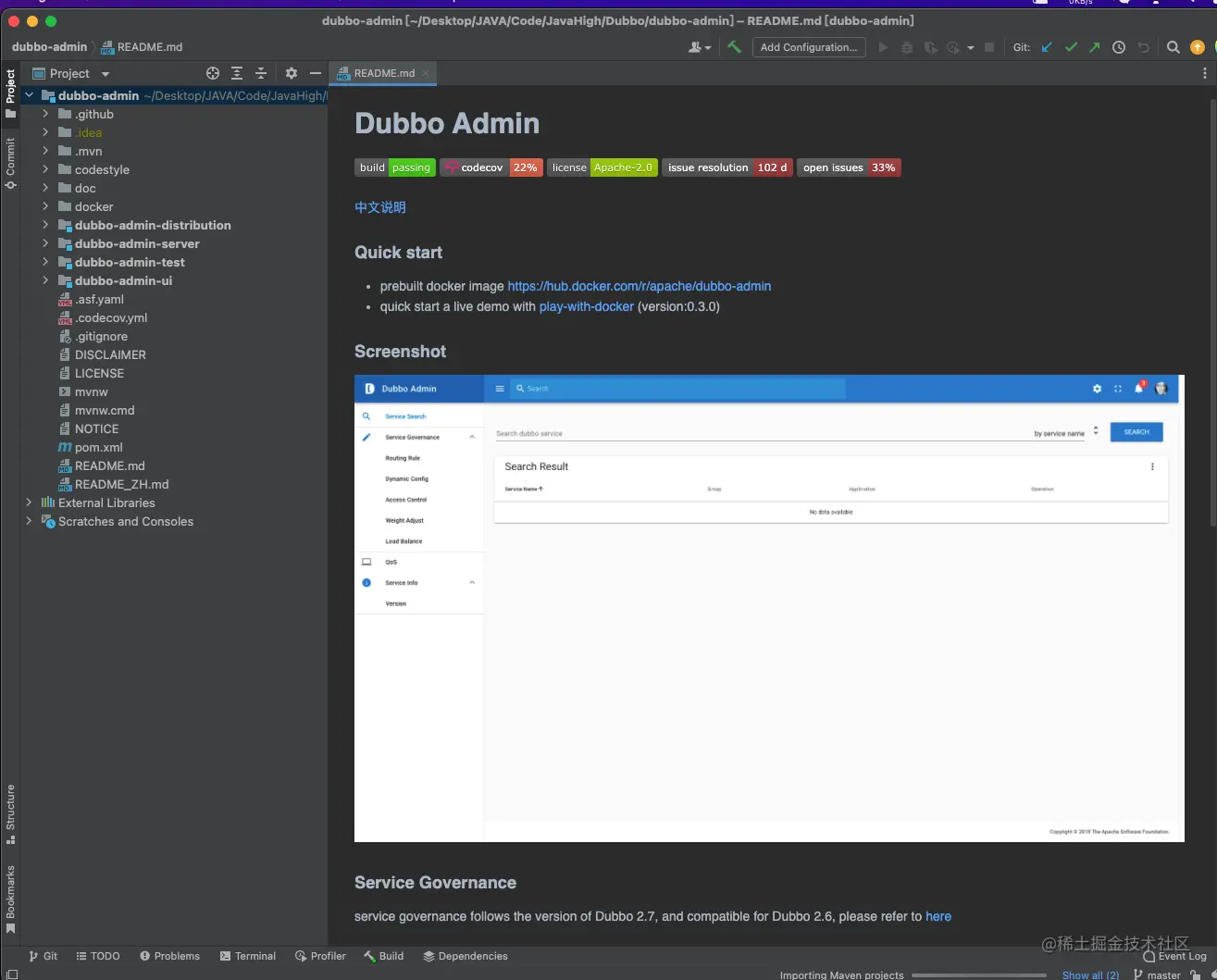Click the greyed Stop square icon
This screenshot has width=1217, height=980.
pos(989,47)
